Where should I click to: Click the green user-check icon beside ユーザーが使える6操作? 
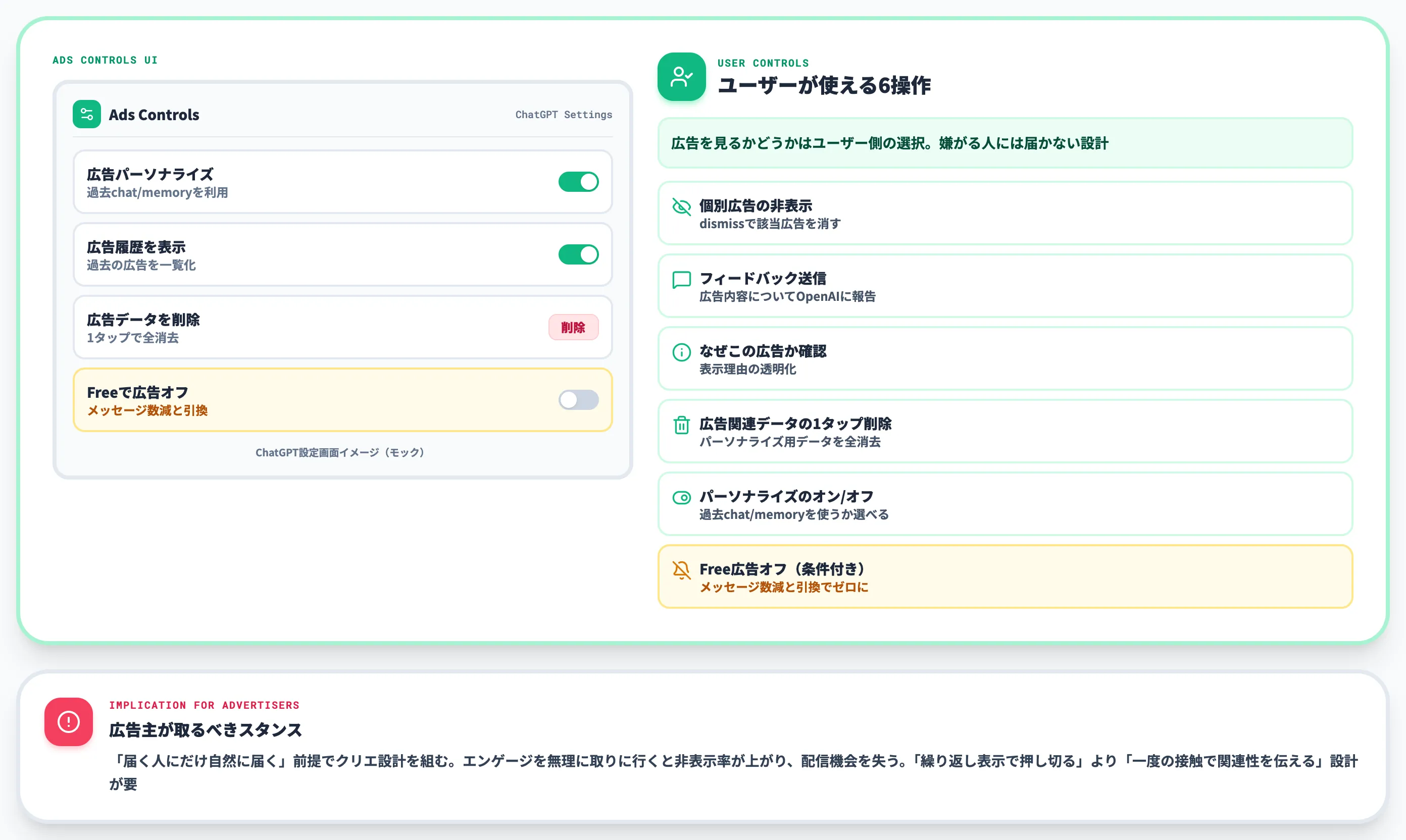pos(681,77)
